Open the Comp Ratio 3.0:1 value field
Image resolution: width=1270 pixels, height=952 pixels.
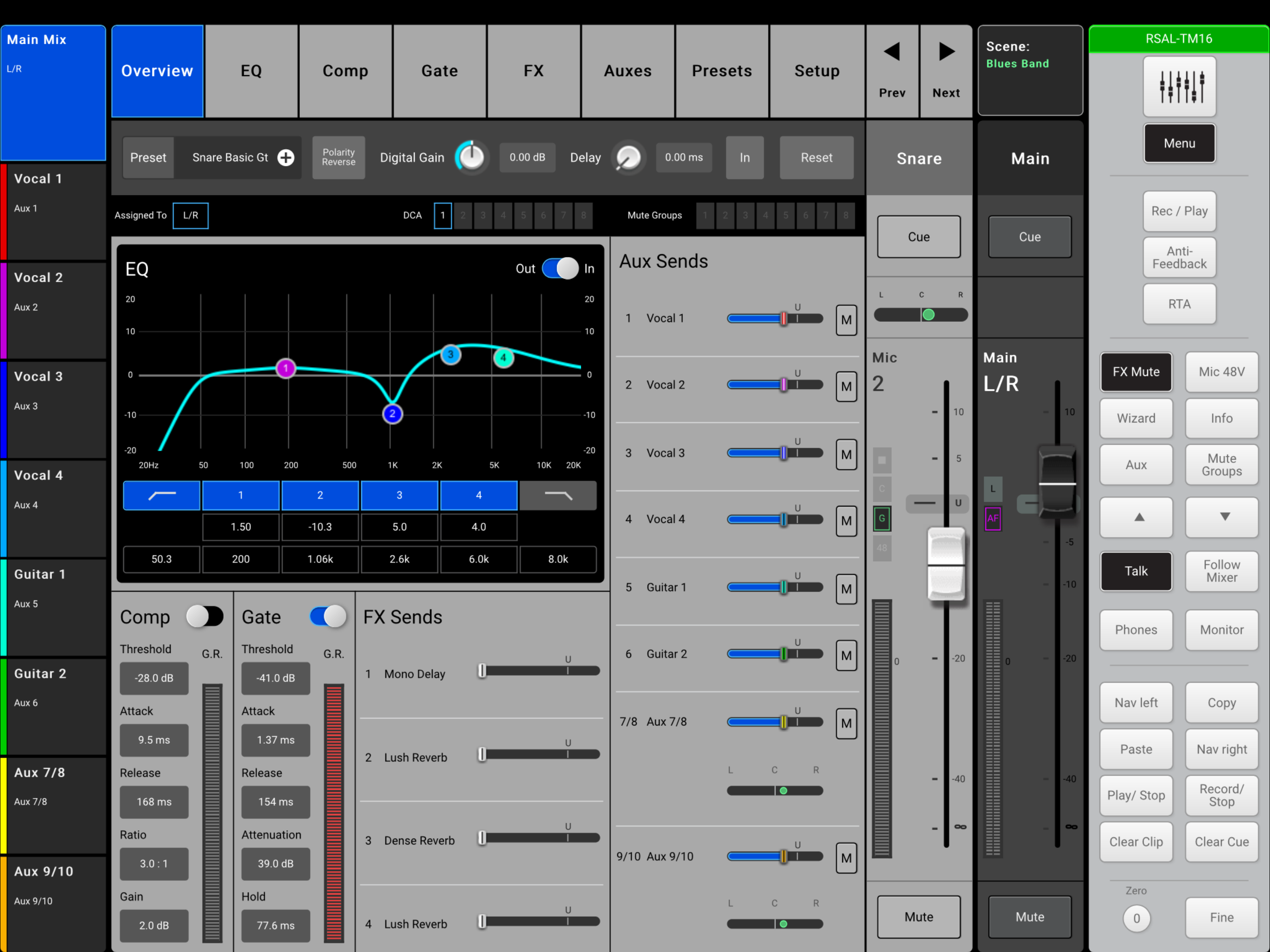(x=154, y=864)
